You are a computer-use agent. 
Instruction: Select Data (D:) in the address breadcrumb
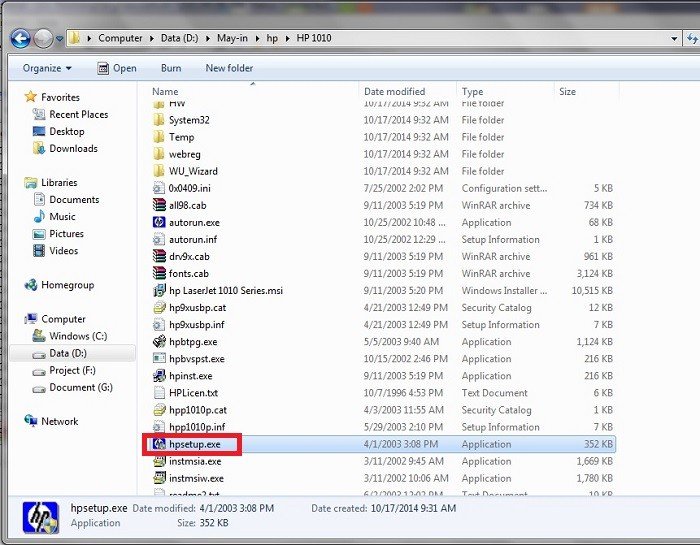(179, 38)
